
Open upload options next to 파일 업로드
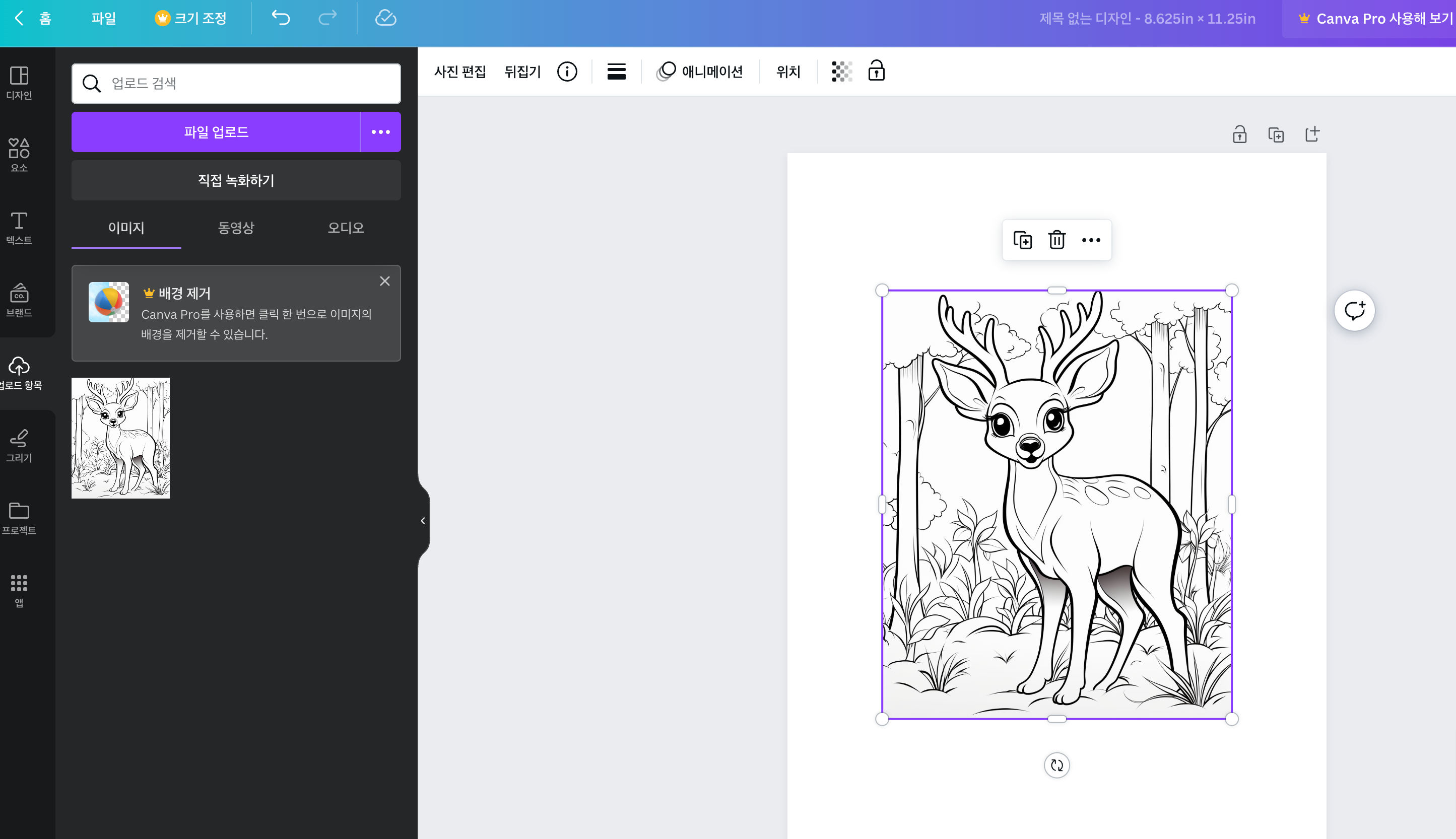tap(380, 132)
